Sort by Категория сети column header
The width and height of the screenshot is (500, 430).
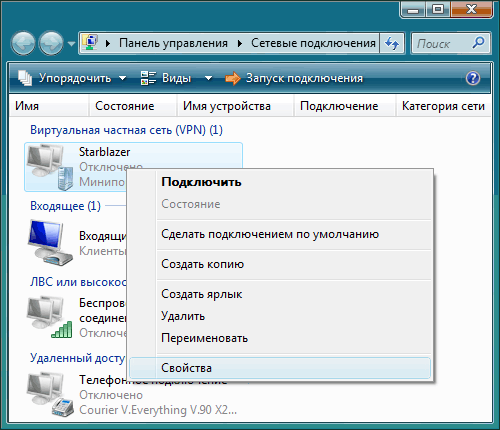click(x=443, y=106)
